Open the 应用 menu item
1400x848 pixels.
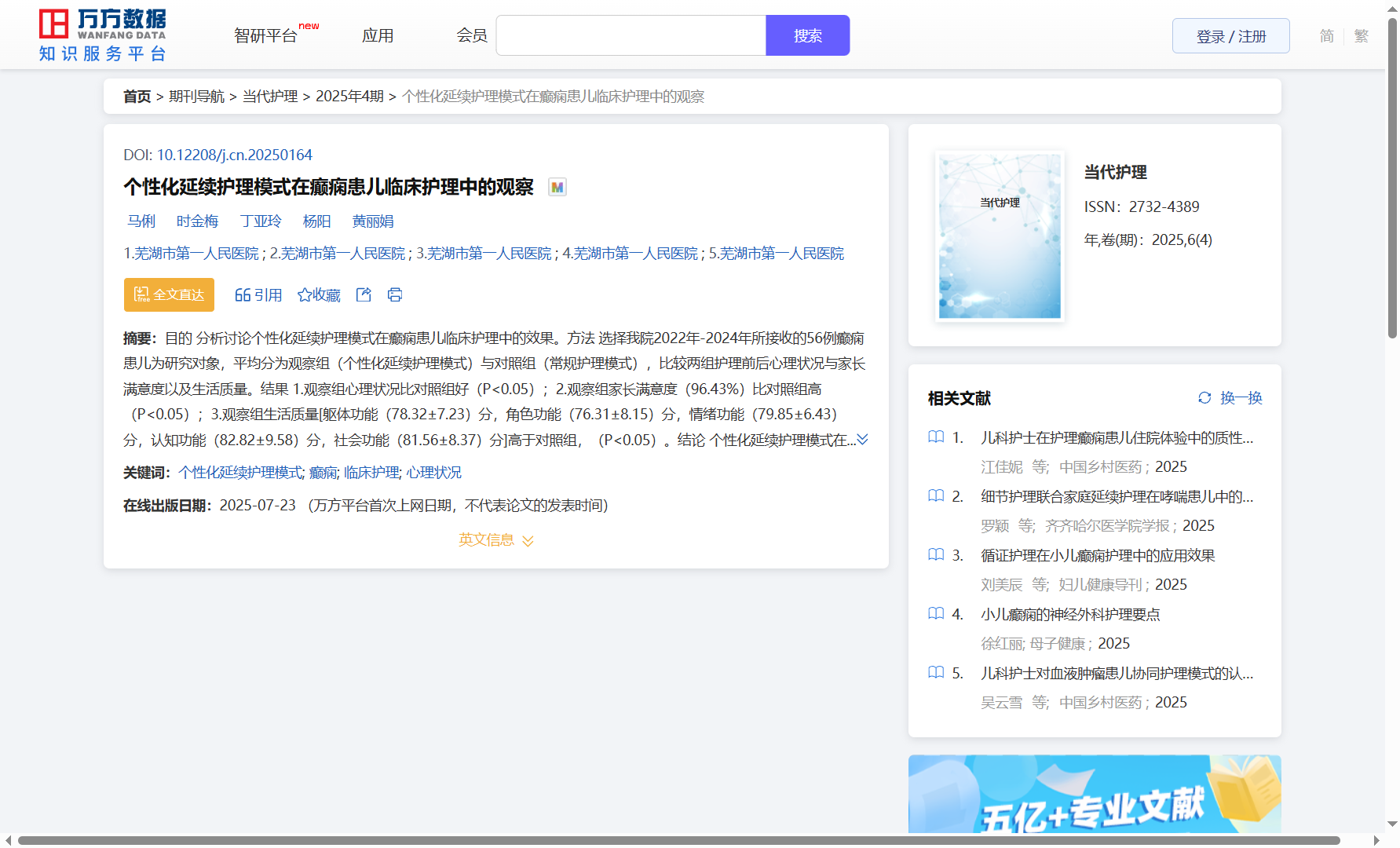pos(378,36)
